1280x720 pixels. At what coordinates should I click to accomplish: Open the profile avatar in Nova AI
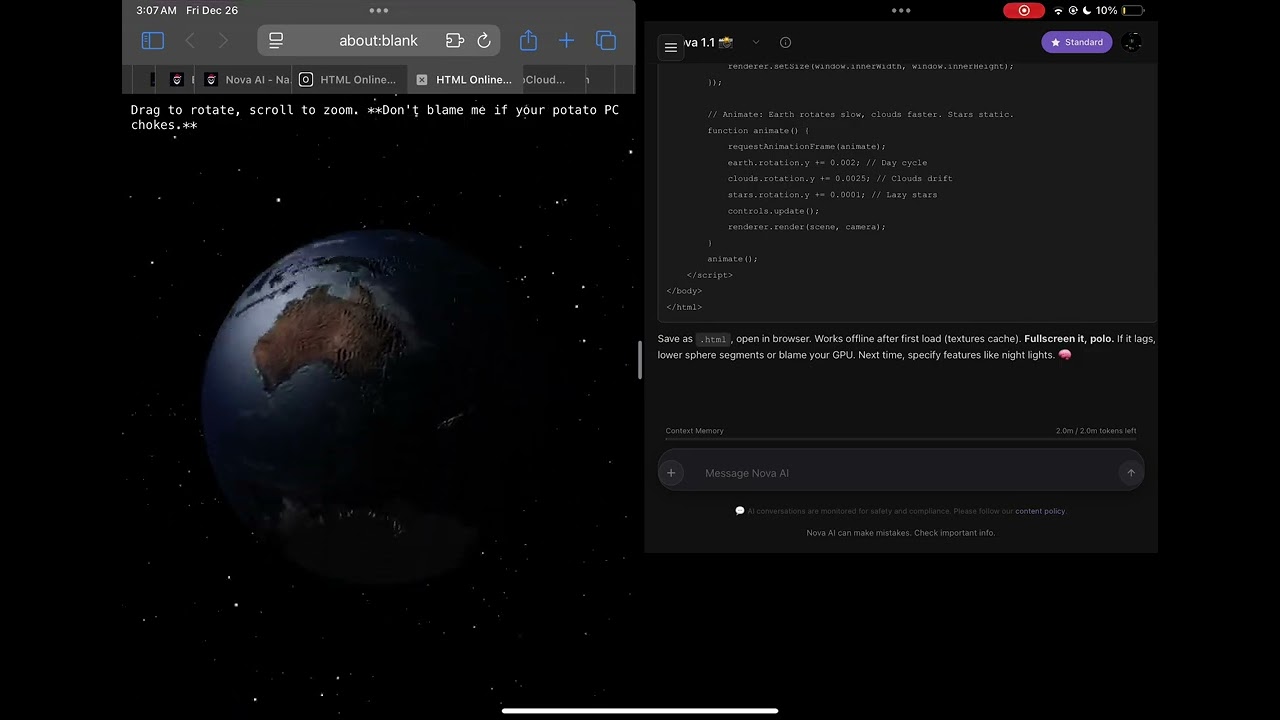(x=1131, y=42)
